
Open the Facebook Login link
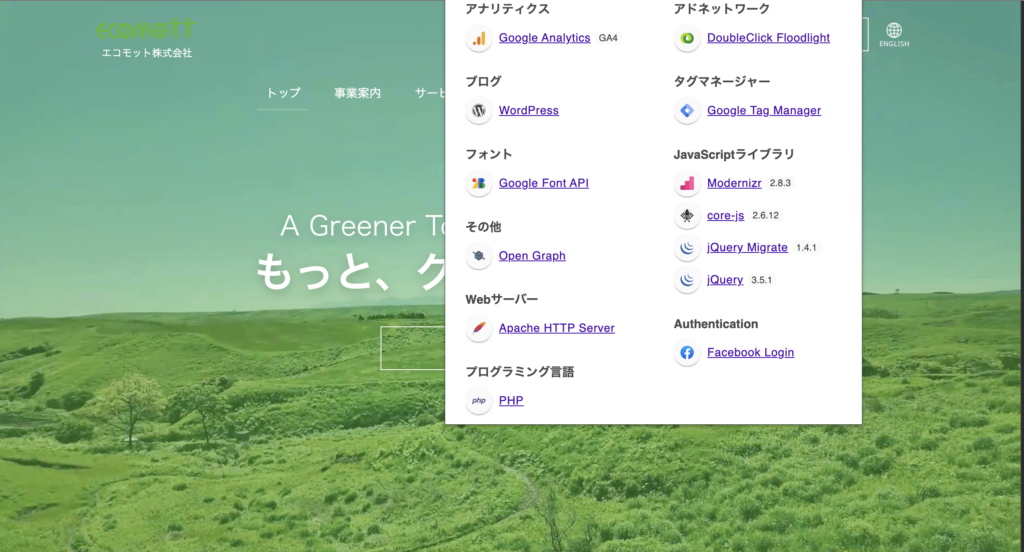pyautogui.click(x=750, y=353)
